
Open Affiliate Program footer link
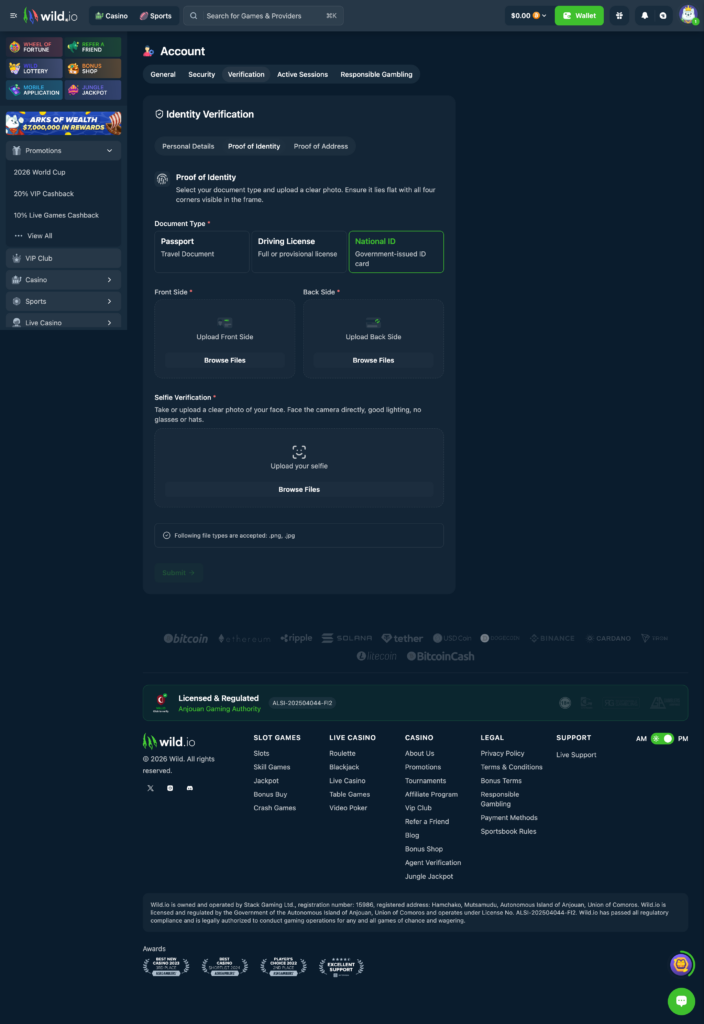(x=431, y=795)
